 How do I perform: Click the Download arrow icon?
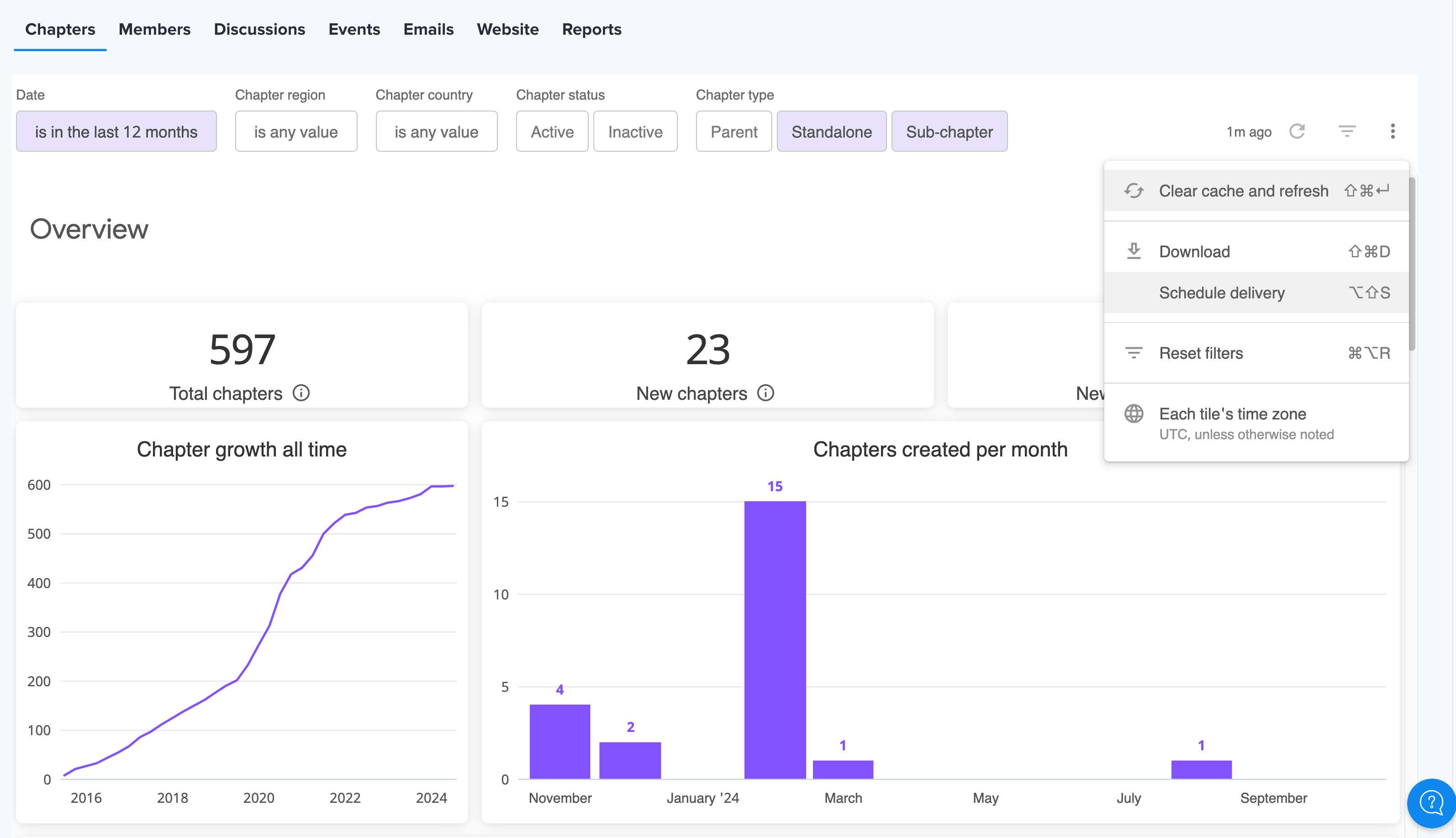[1133, 251]
